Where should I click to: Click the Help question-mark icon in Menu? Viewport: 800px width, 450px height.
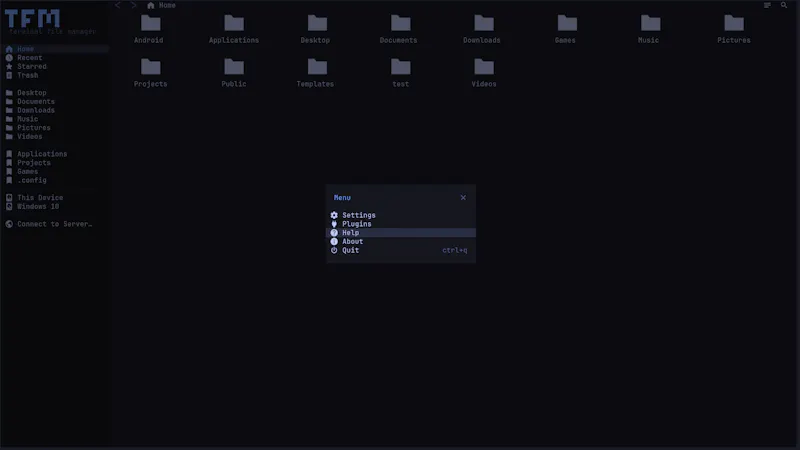click(334, 233)
